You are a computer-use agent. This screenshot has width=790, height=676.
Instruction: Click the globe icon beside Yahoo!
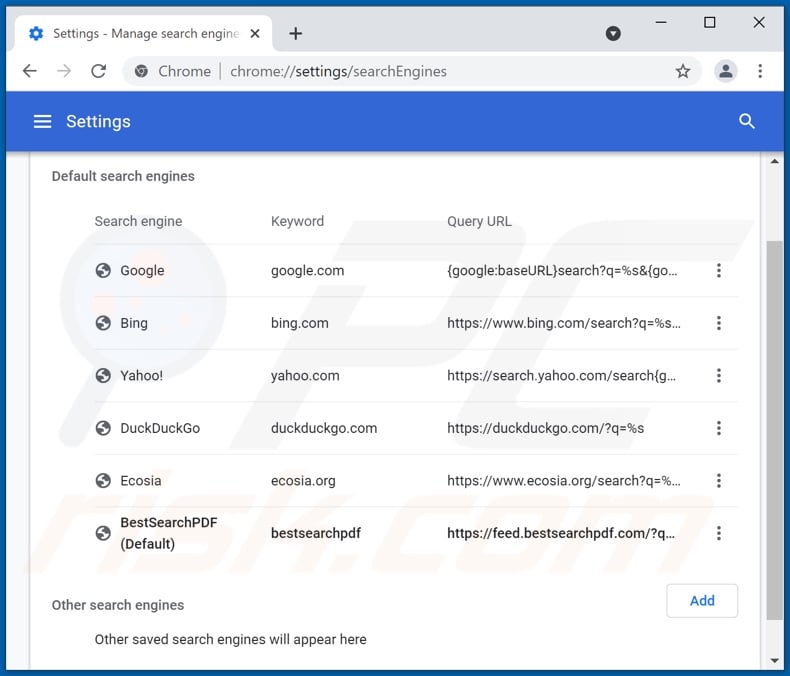[103, 375]
